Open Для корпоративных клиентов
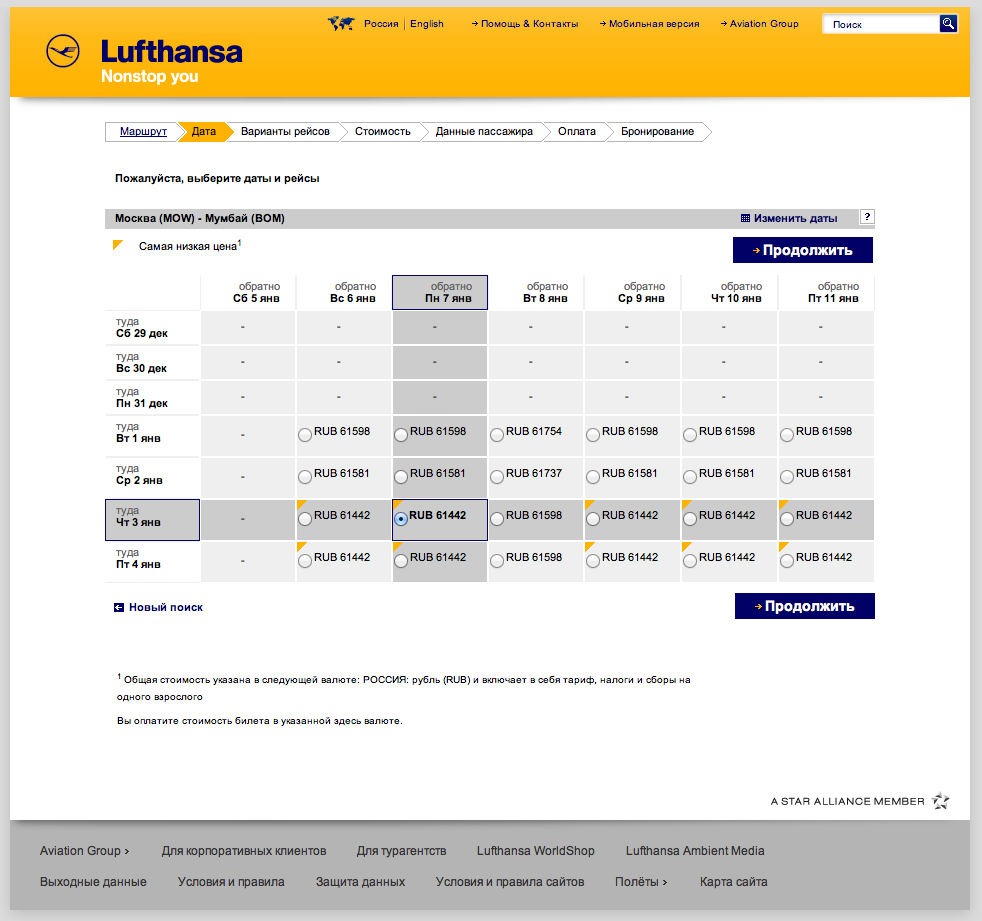Viewport: 982px width, 921px height. point(244,851)
